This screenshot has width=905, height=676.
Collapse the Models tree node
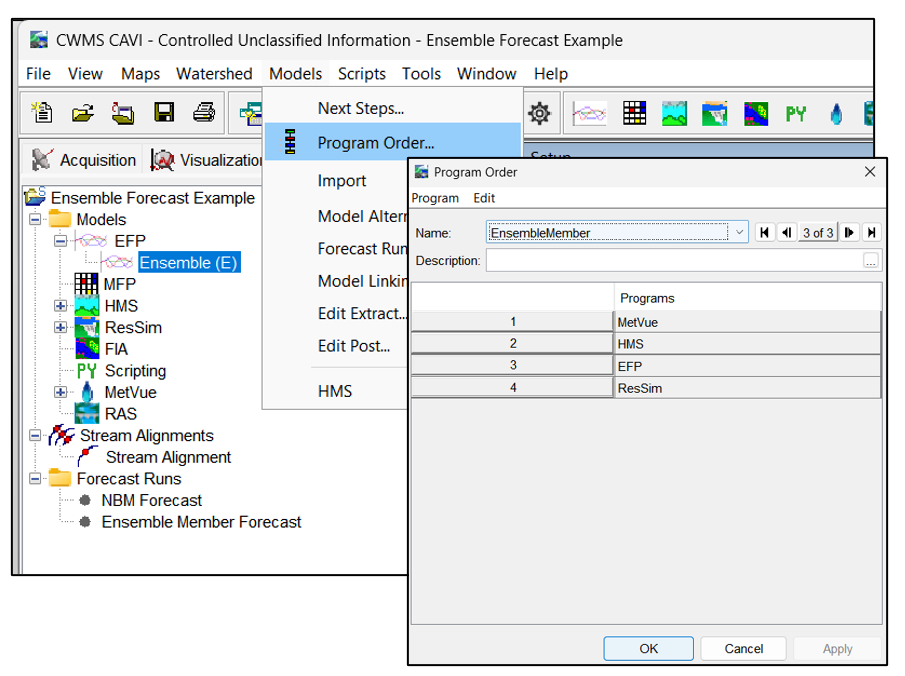click(35, 219)
